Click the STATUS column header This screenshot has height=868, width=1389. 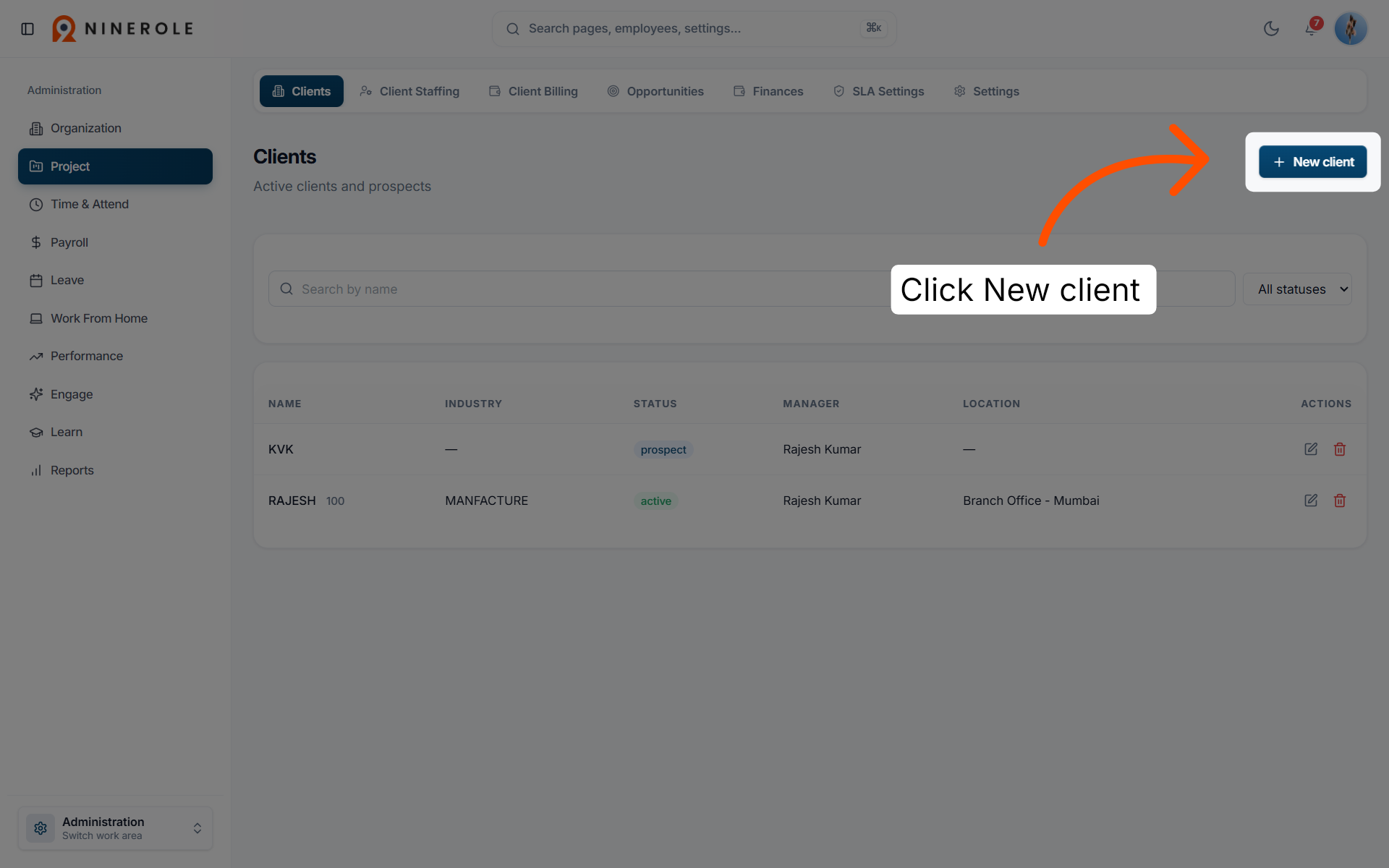pyautogui.click(x=655, y=404)
